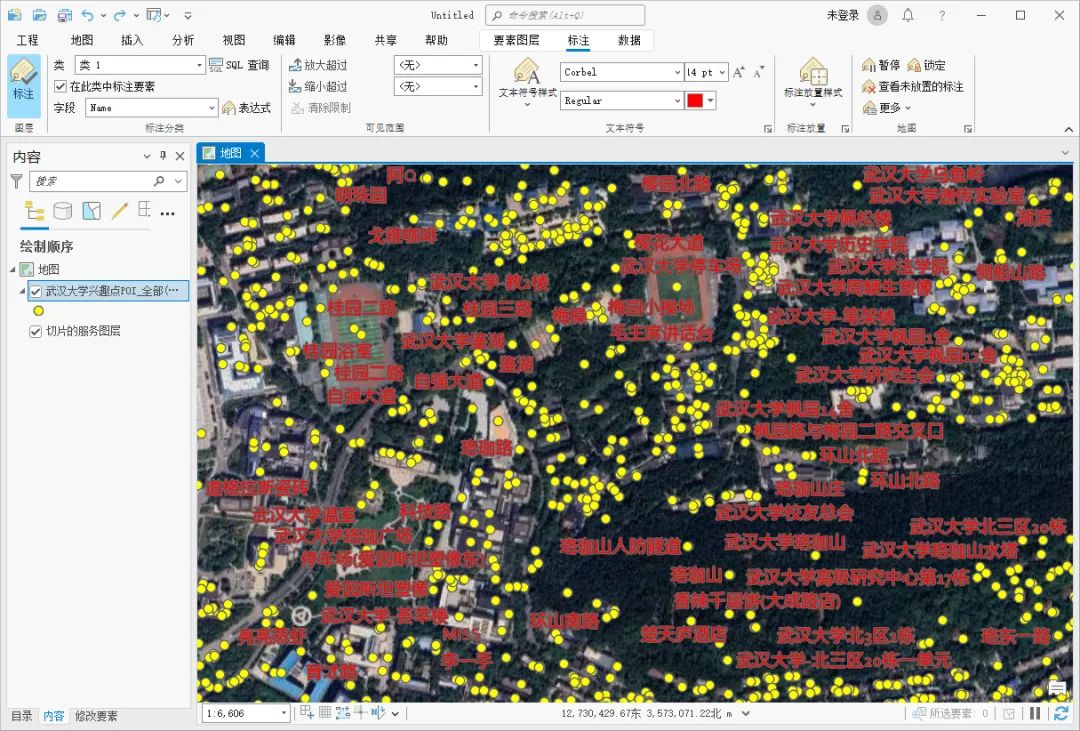This screenshot has height=731, width=1080.
Task: Select List By Drawing Order icon in Contents
Action: 34,211
